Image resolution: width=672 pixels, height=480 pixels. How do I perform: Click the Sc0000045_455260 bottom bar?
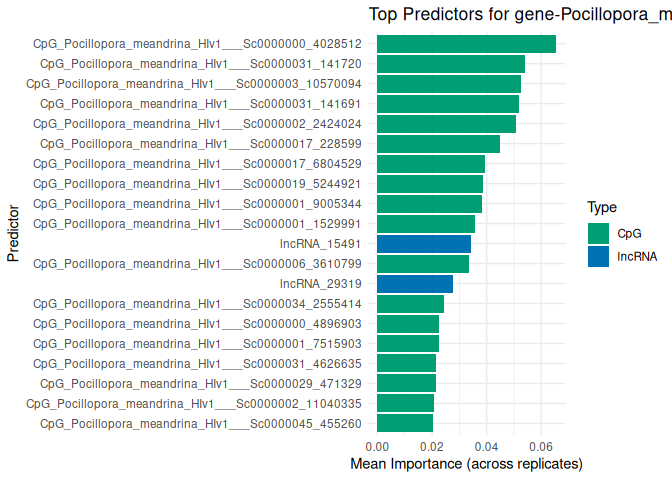(405, 424)
